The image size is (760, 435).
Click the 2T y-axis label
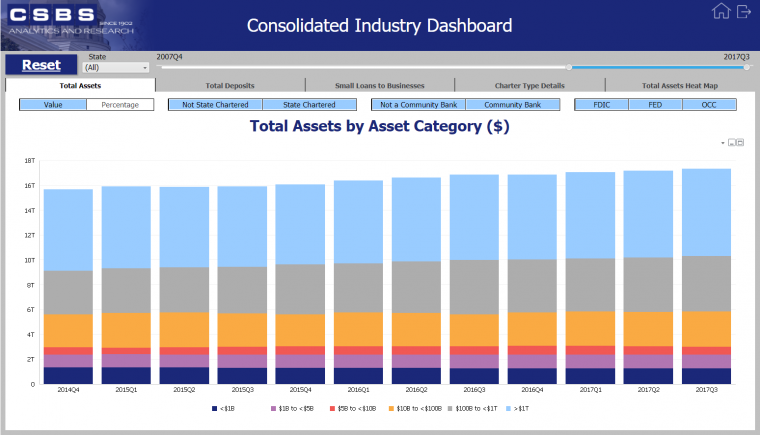(x=31, y=359)
